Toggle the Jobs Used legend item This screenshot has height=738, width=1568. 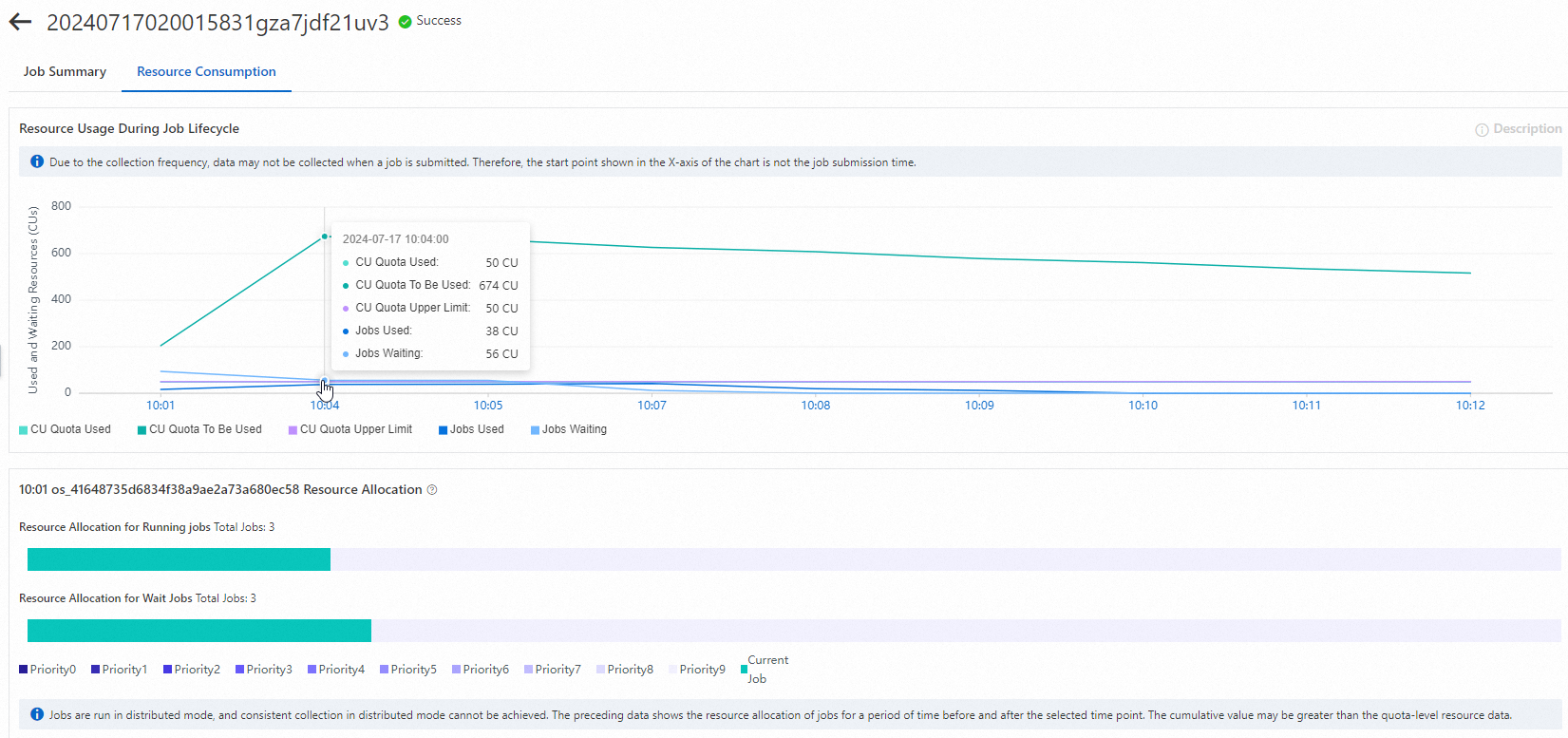[471, 429]
